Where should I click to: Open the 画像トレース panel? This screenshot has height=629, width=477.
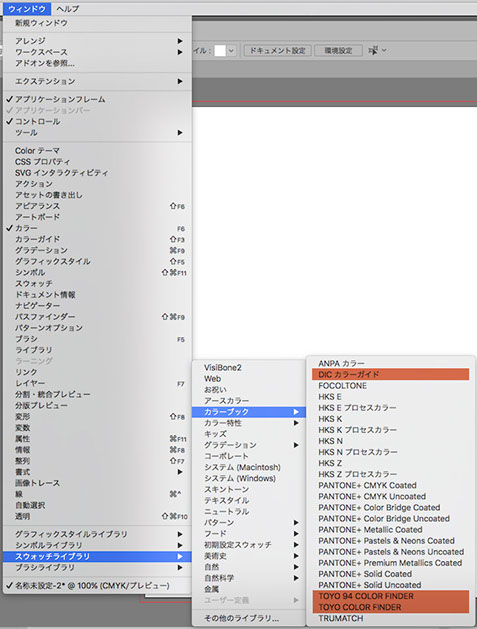97,483
